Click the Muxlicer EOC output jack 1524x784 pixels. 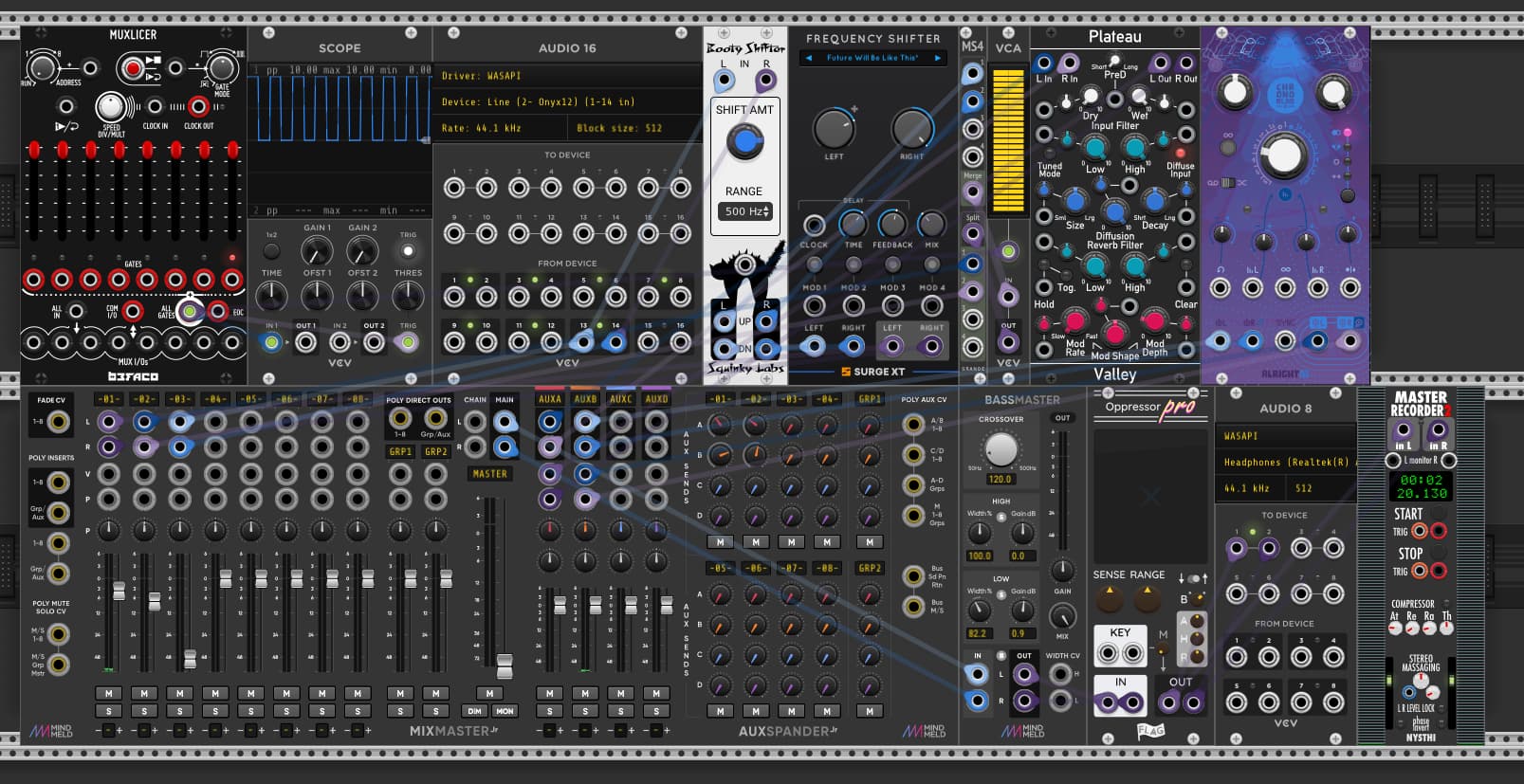(x=218, y=311)
